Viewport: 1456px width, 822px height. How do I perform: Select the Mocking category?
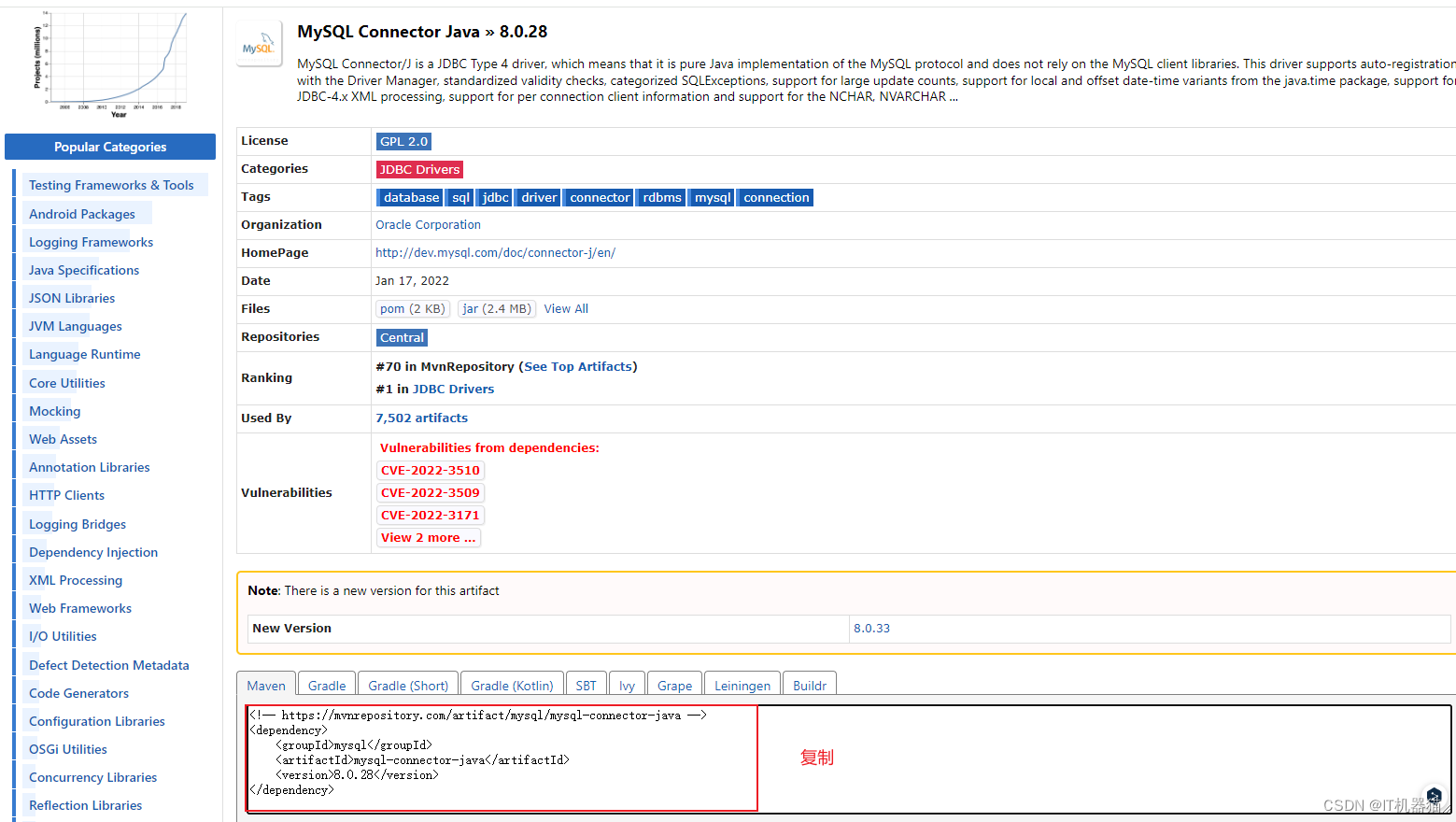tap(55, 411)
